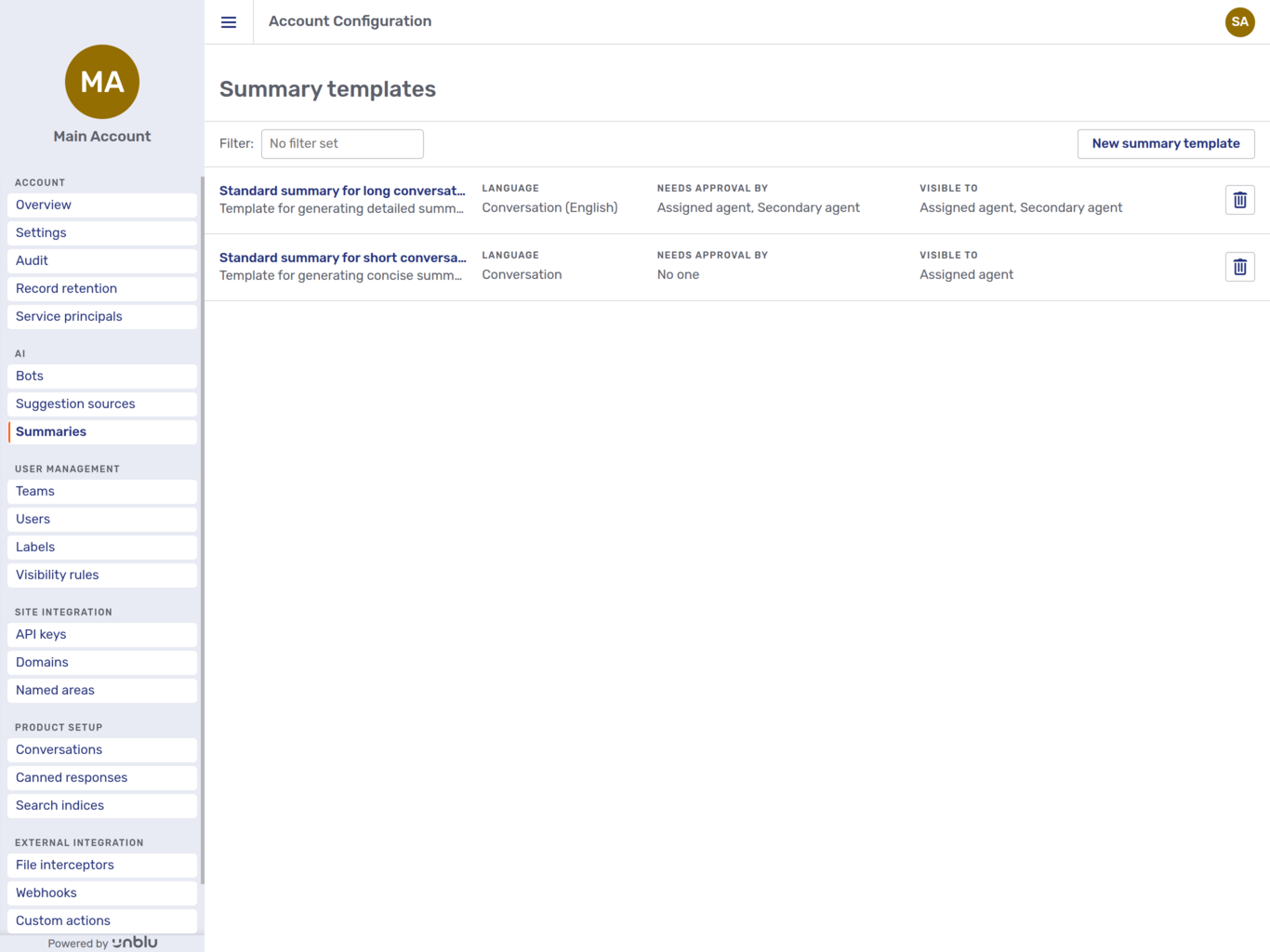Delete the short conversation summary template

point(1239,266)
